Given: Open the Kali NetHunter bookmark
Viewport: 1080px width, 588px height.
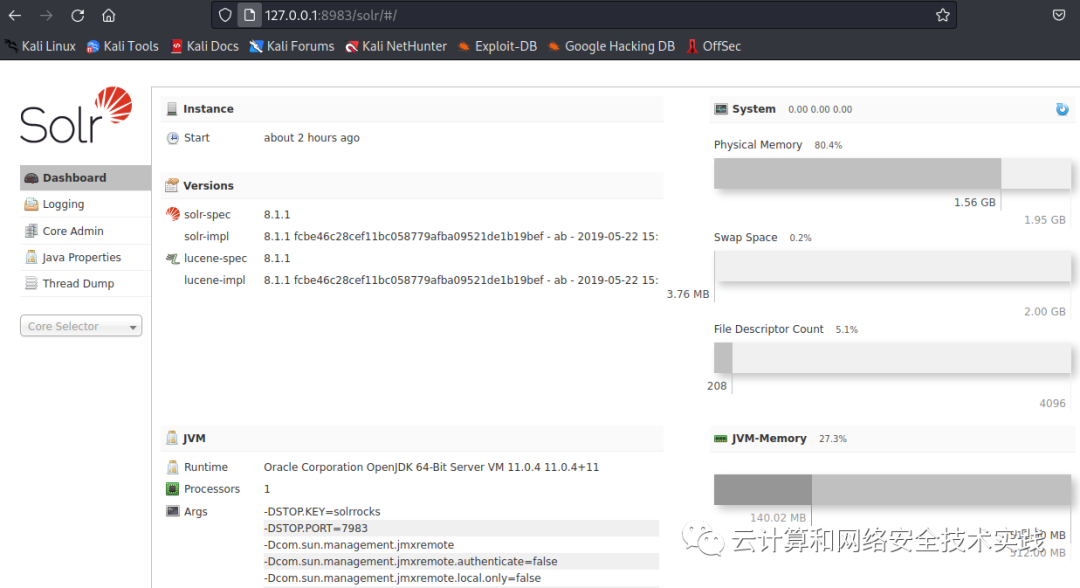Looking at the screenshot, I should click(396, 46).
